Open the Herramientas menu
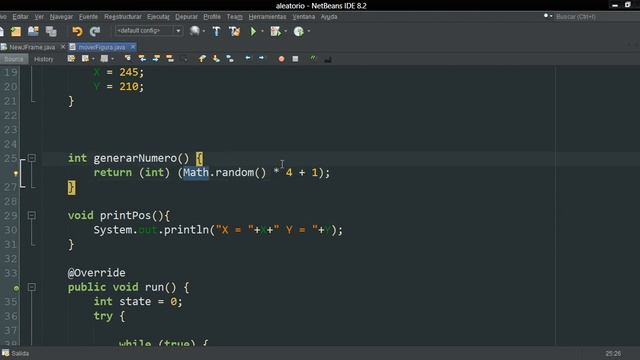This screenshot has width=640, height=360. coord(267,17)
